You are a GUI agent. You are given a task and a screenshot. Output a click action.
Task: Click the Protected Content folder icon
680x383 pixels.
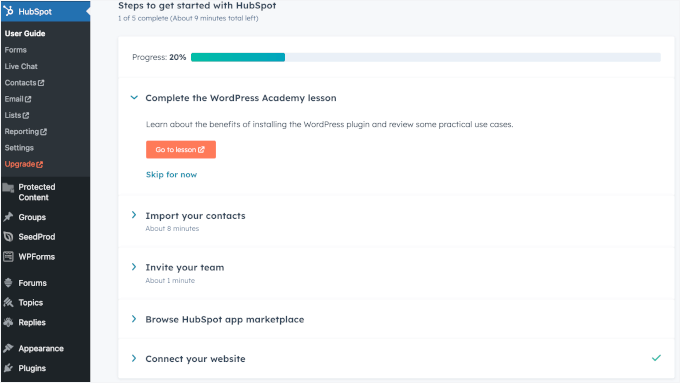click(8, 188)
